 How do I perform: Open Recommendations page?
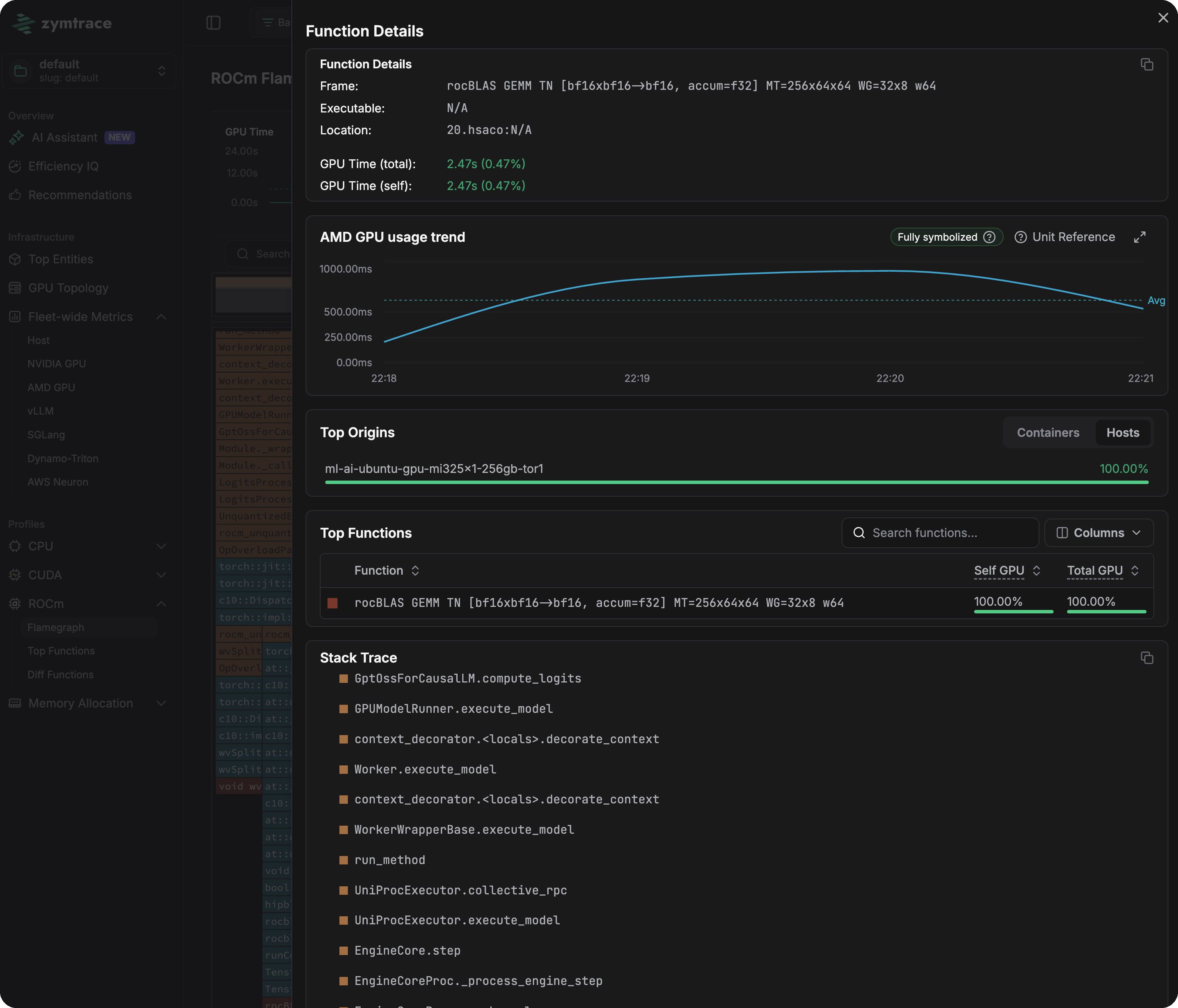tap(79, 195)
